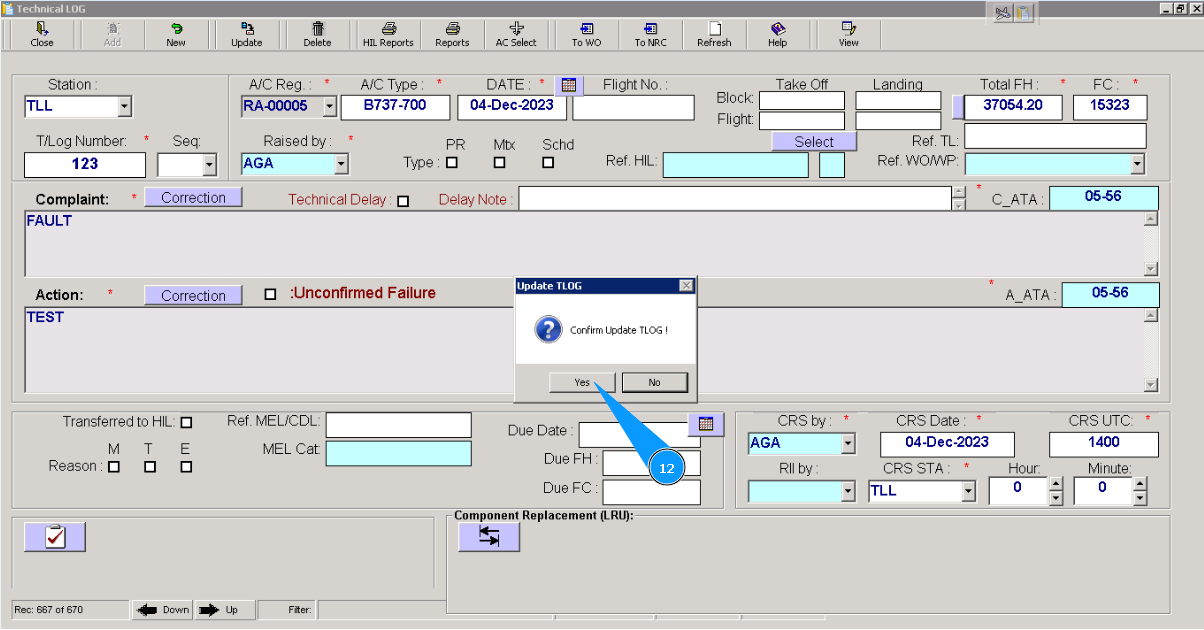The image size is (1204, 630).
Task: Click the To NRC toolbar icon
Action: (x=650, y=34)
